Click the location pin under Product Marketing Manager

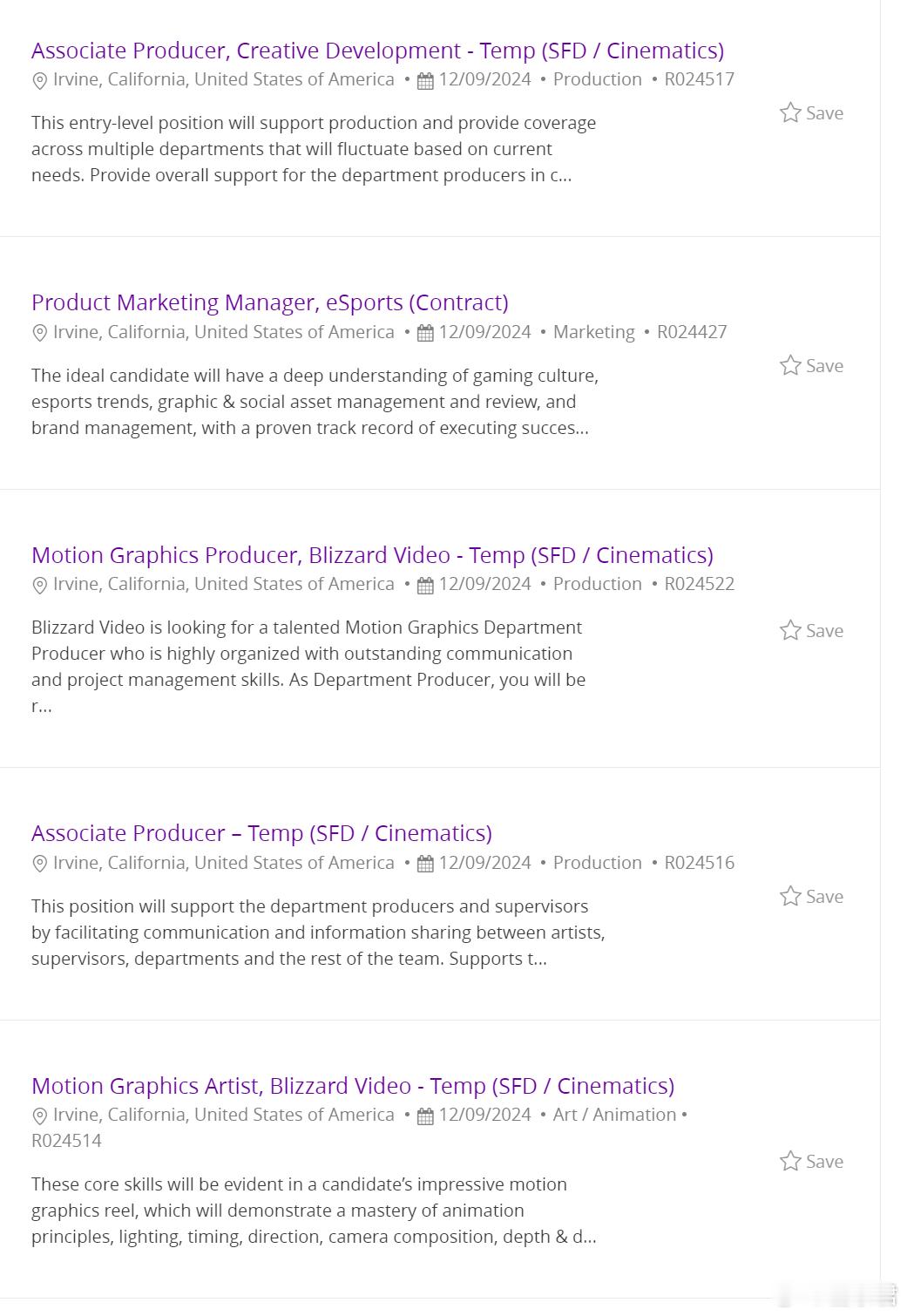(39, 333)
